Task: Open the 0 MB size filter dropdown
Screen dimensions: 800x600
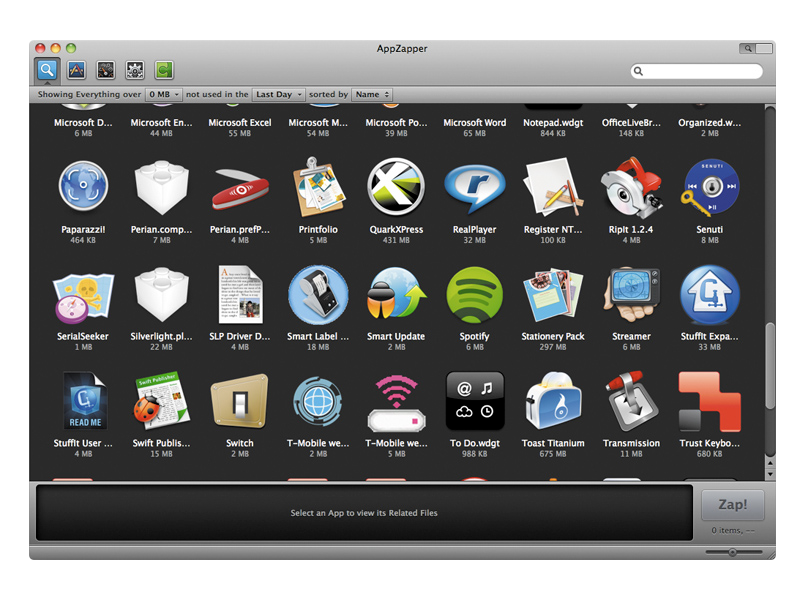Action: 163,94
